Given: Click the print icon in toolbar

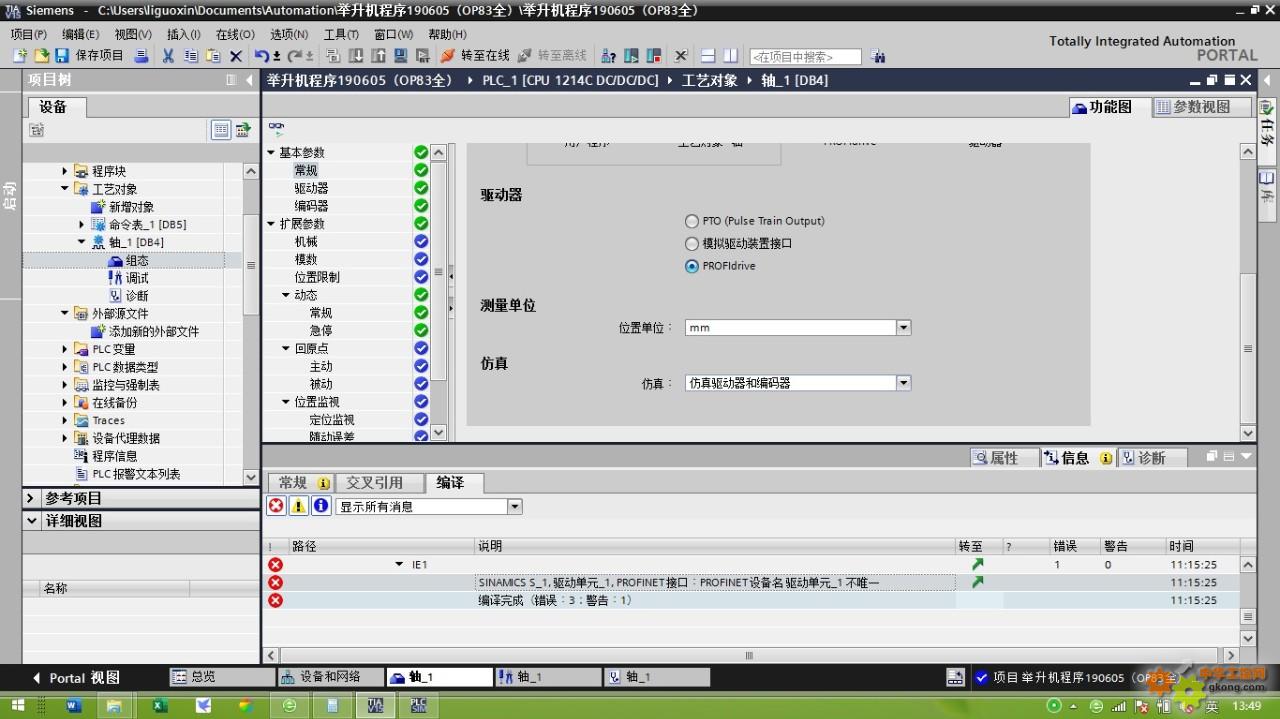Looking at the screenshot, I should 141,56.
